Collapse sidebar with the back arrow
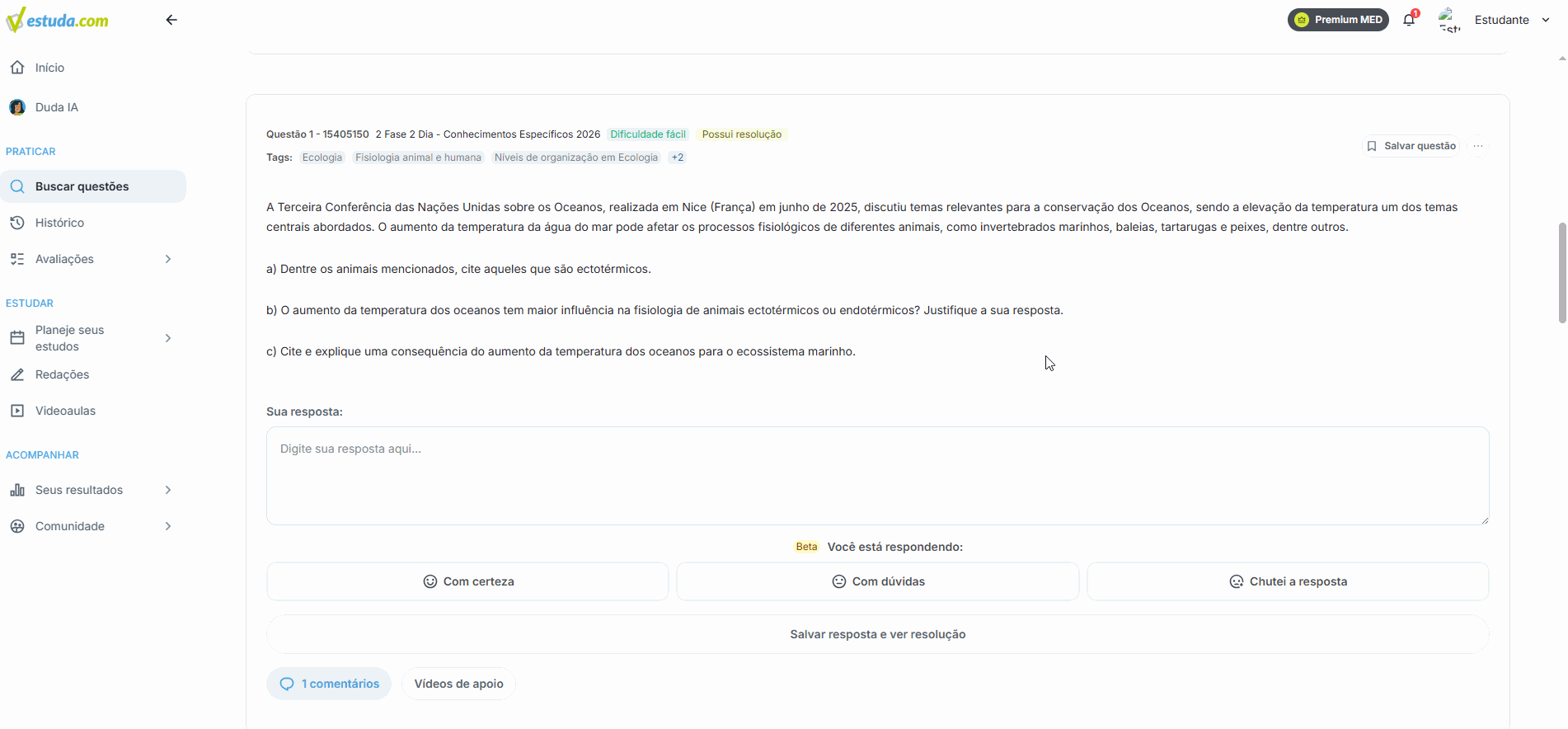 coord(171,20)
